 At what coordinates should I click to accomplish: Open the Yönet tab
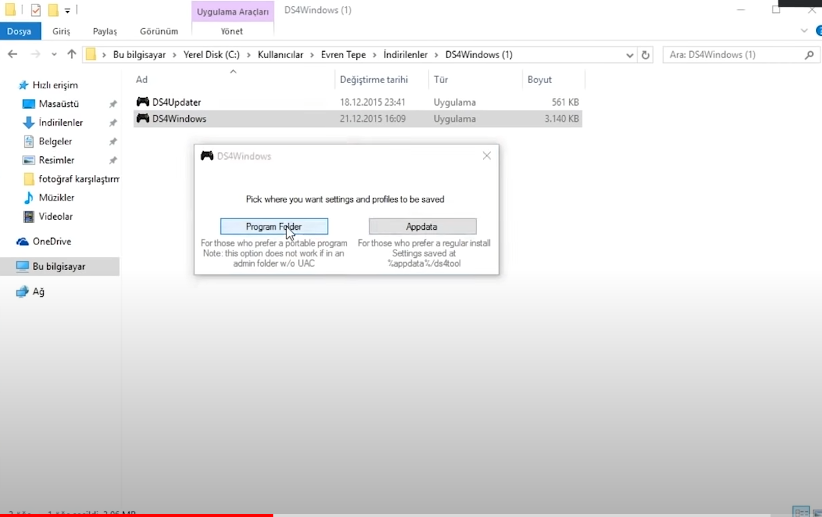(x=232, y=31)
